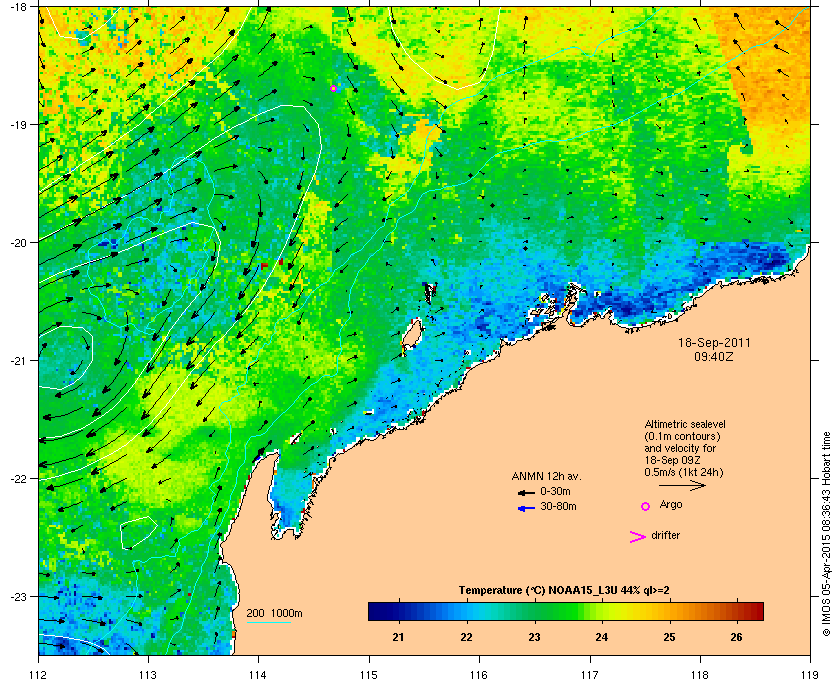Click the 'Argo' legend label

671,505
